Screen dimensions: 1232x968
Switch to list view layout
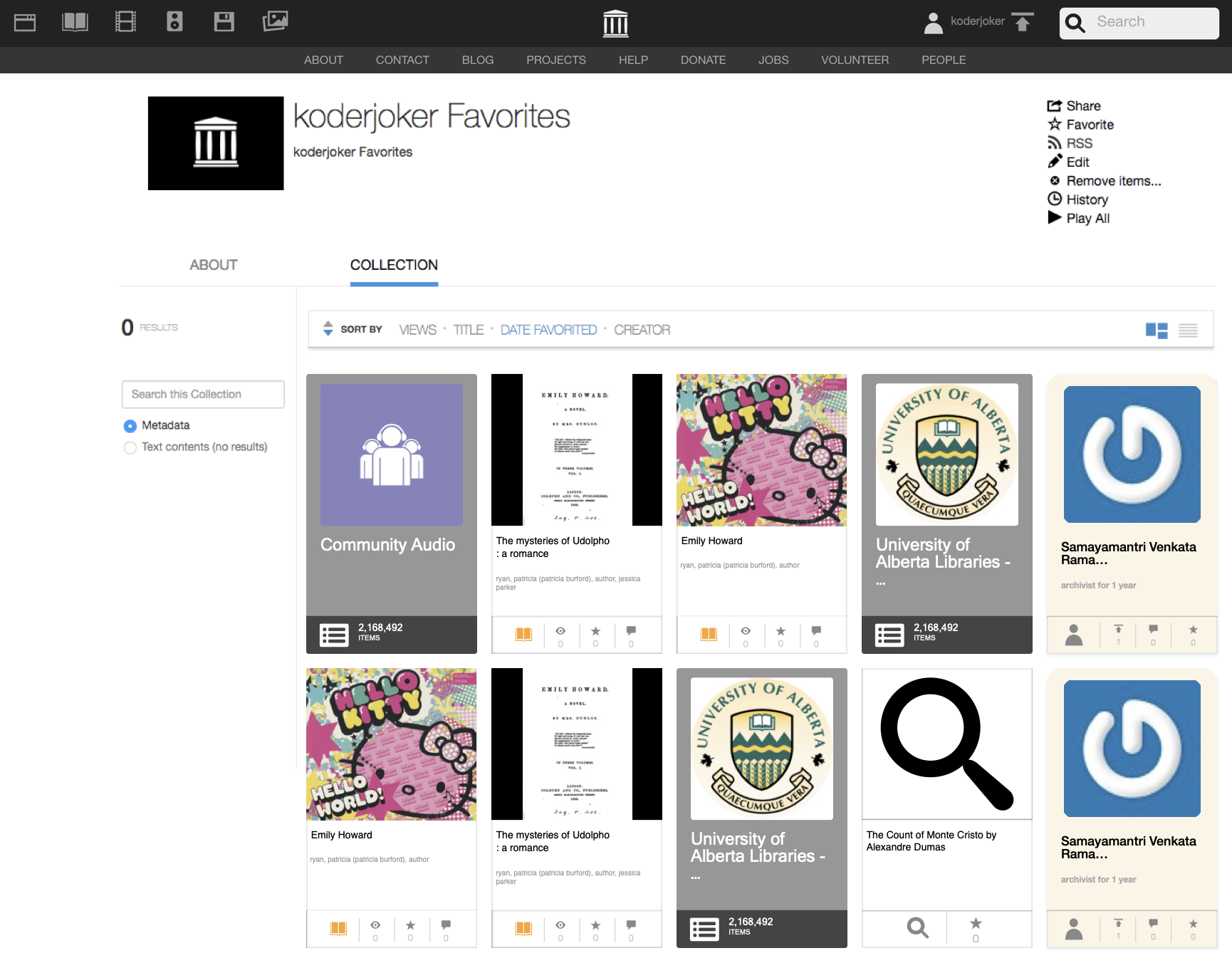1188,331
